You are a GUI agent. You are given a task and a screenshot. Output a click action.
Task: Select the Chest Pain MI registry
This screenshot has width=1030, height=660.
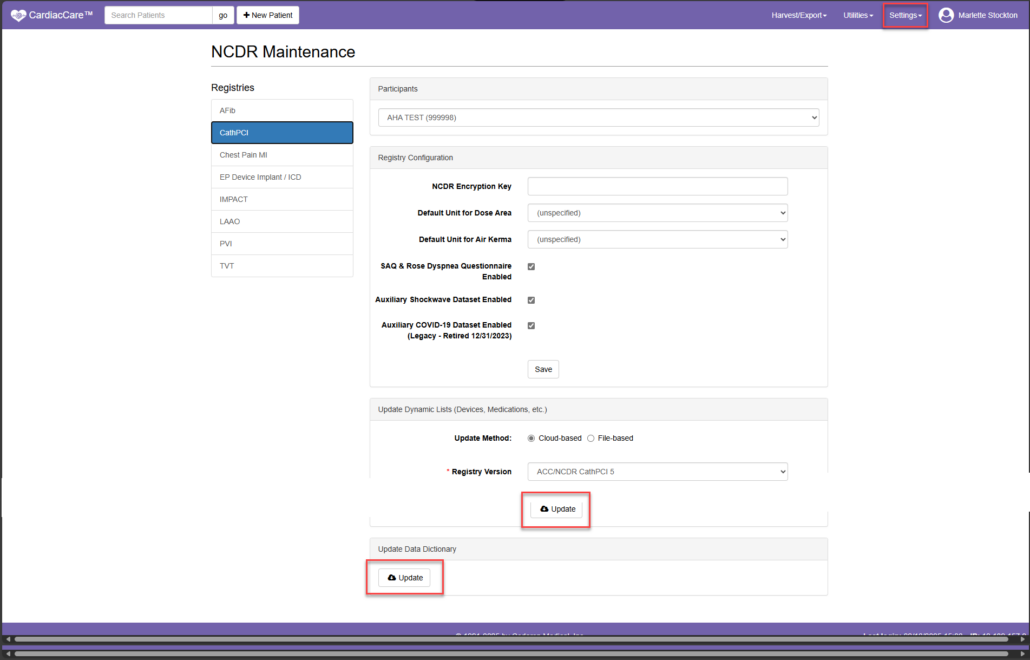[x=282, y=155]
